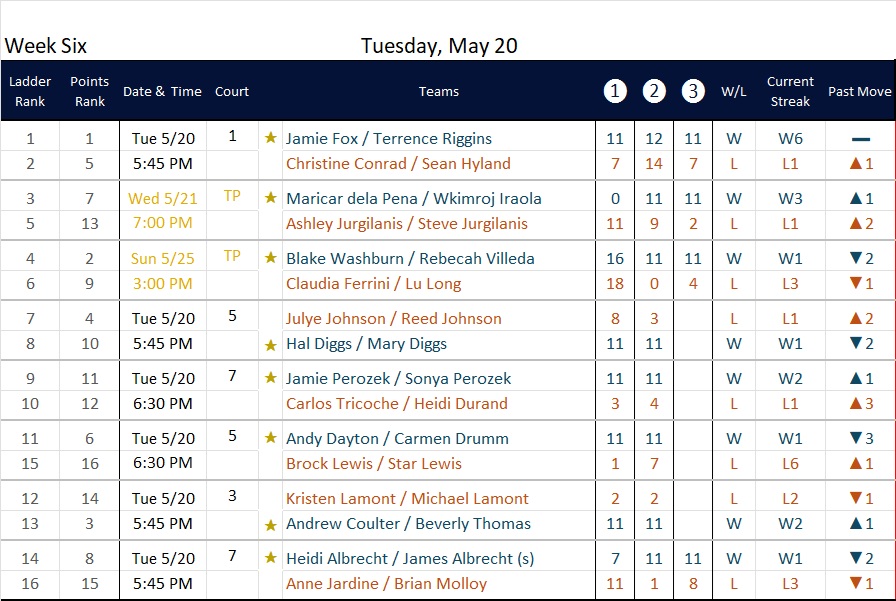Click the Points Rank column header
Image resolution: width=896 pixels, height=601 pixels.
pos(89,91)
